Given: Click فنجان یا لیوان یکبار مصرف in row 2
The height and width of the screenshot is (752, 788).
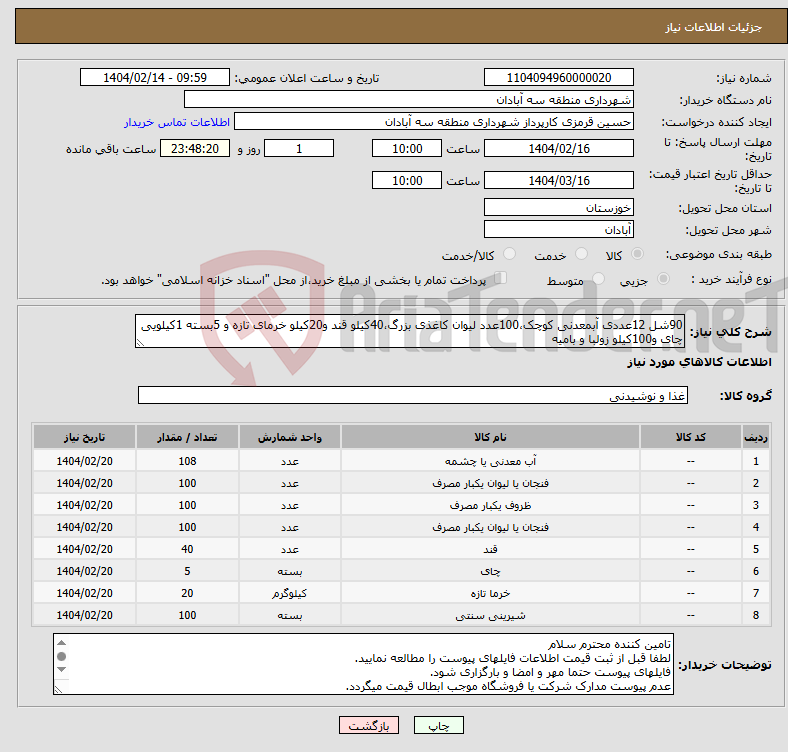Looking at the screenshot, I should coord(490,483).
